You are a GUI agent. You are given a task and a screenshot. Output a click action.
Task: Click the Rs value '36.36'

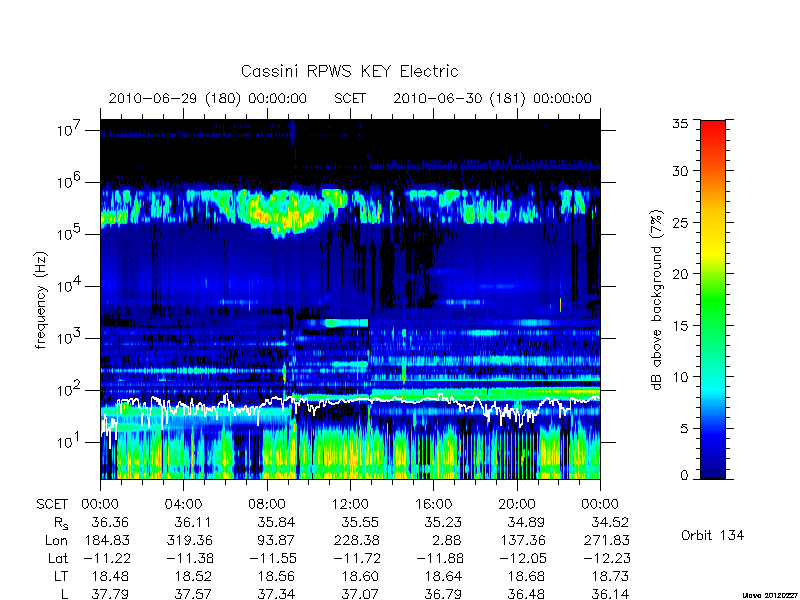click(110, 522)
